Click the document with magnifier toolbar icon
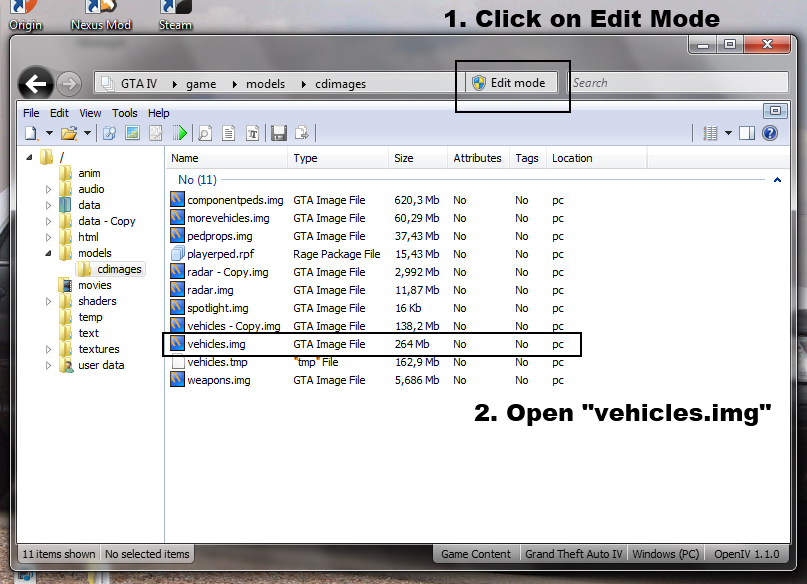The image size is (807, 584). point(205,133)
